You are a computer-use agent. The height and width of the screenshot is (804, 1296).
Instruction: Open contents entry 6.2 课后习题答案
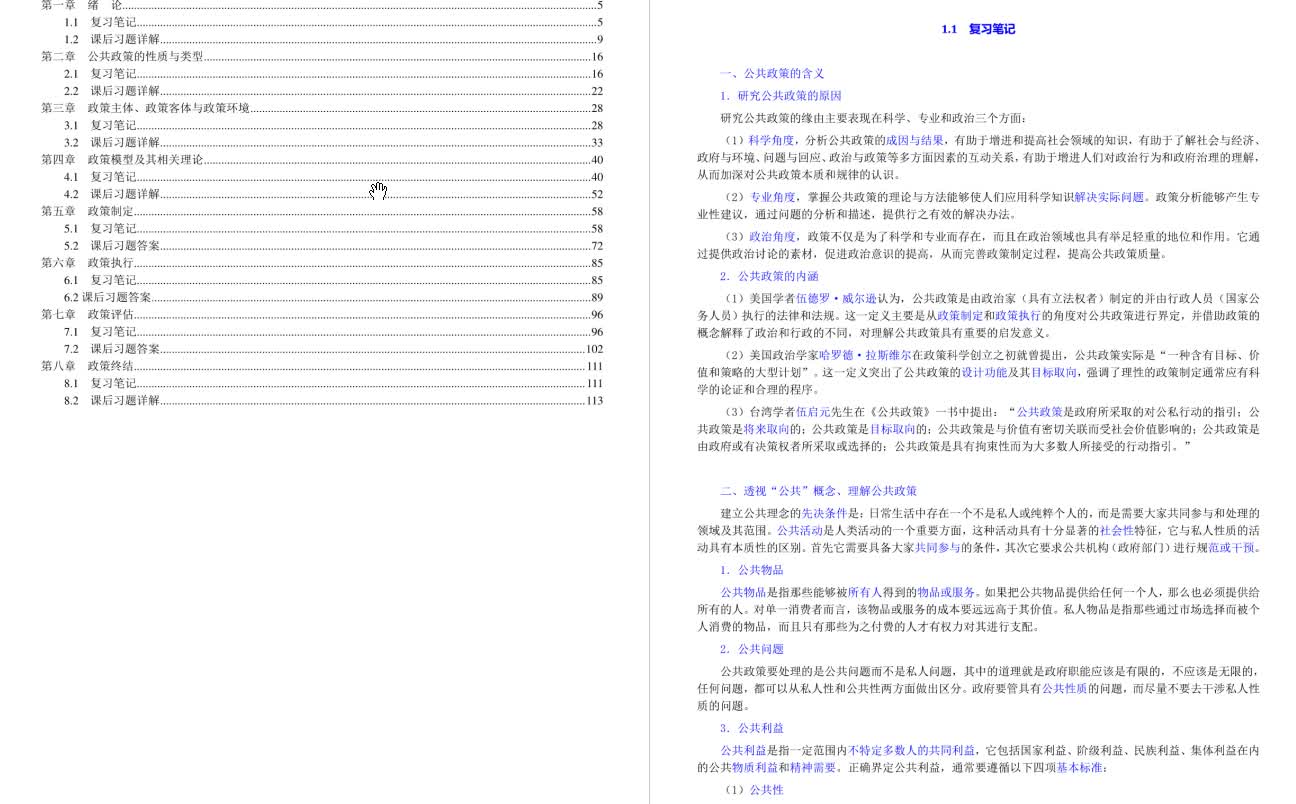click(x=334, y=297)
